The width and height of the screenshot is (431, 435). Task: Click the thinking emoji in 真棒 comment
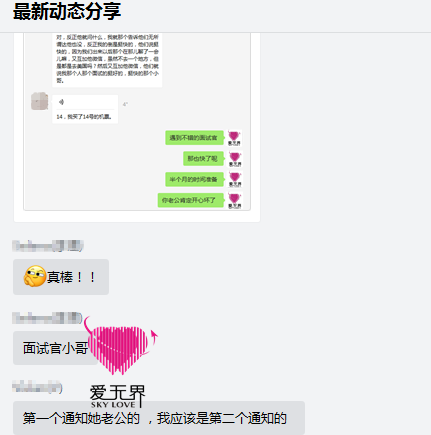(35, 276)
